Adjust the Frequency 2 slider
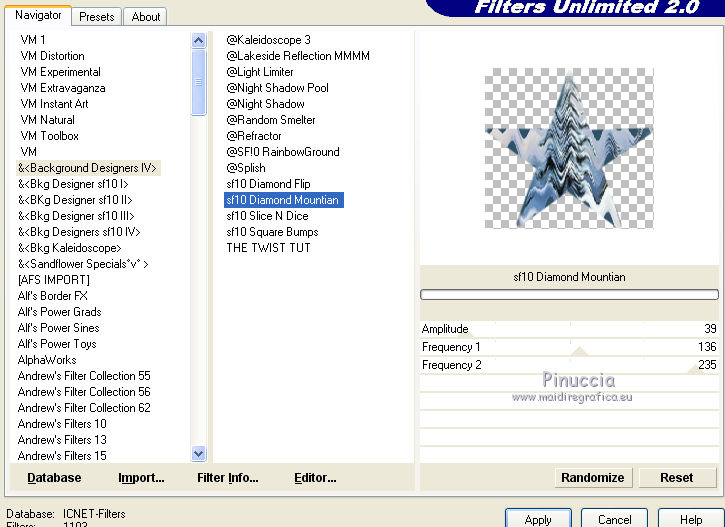This screenshot has width=725, height=527. pos(569,365)
